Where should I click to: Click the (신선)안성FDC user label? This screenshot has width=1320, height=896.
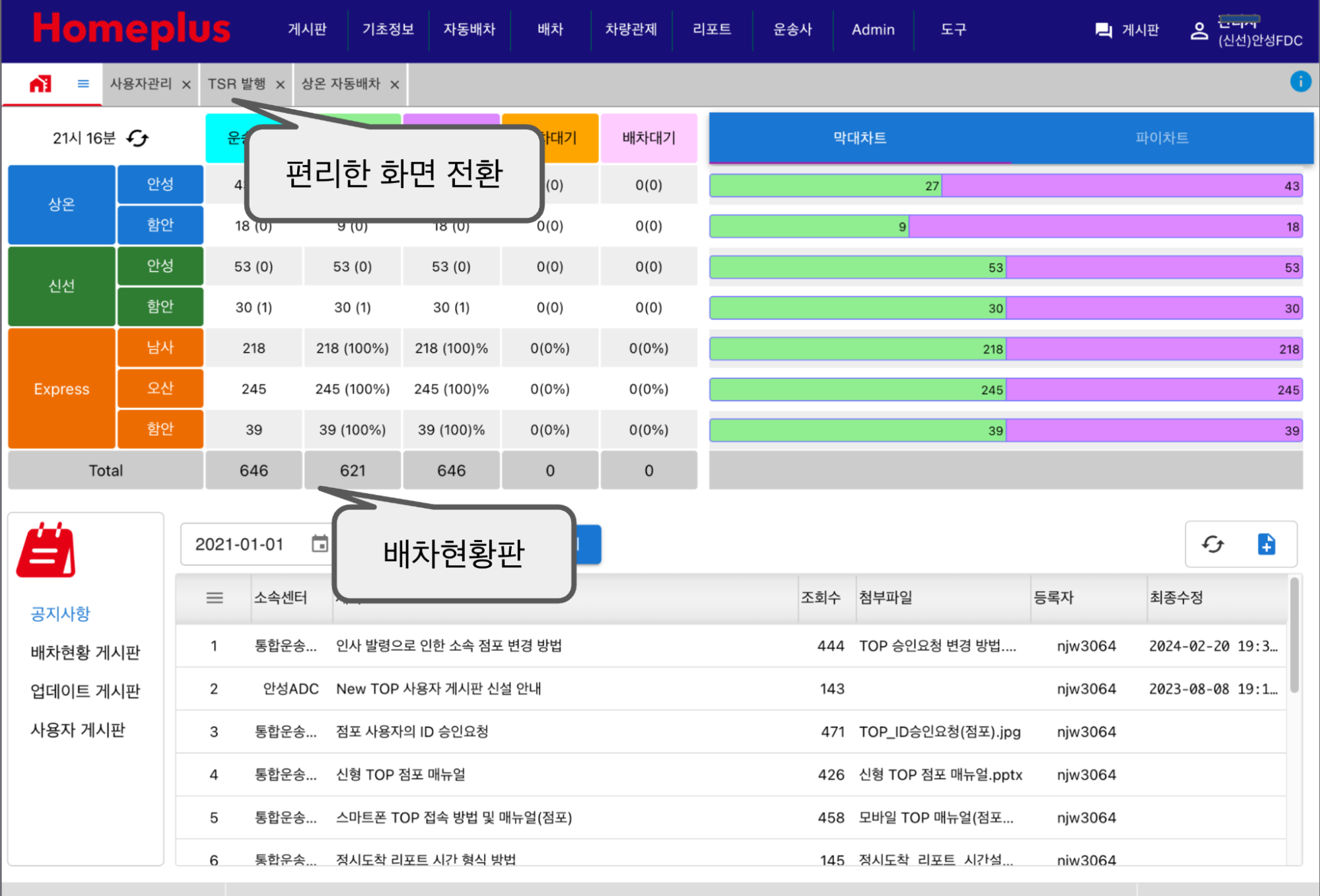[1260, 40]
